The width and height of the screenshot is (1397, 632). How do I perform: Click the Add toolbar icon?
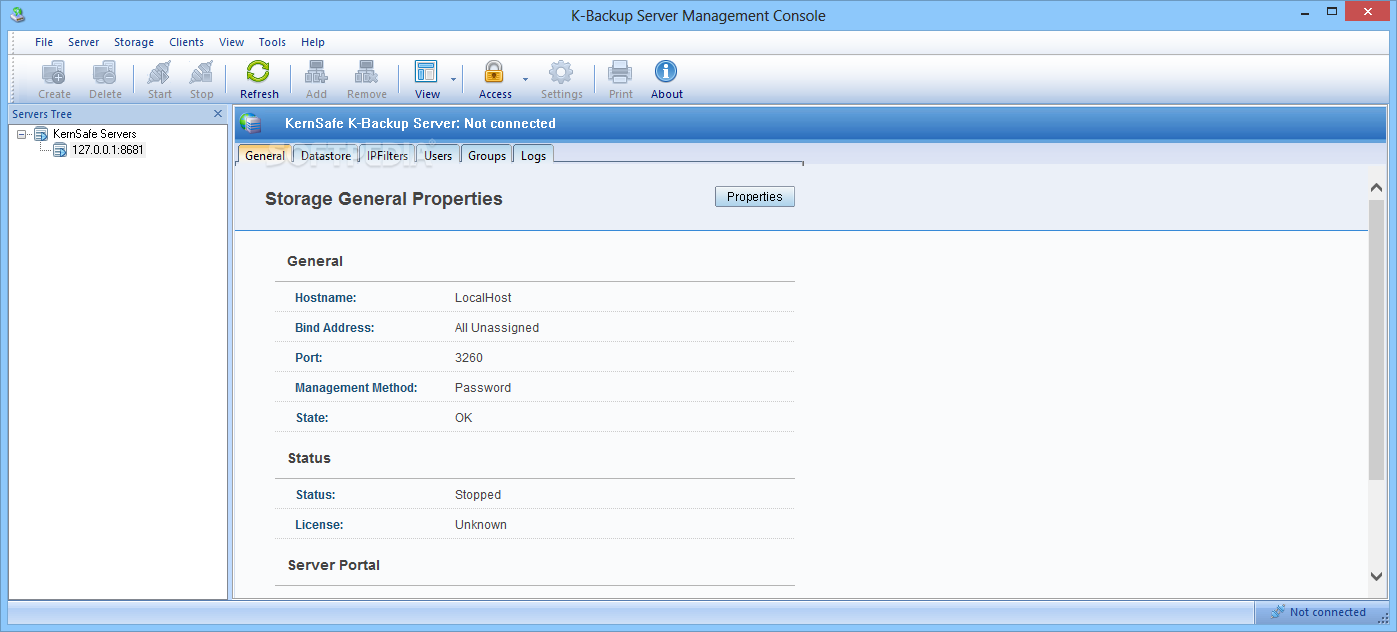pos(316,73)
